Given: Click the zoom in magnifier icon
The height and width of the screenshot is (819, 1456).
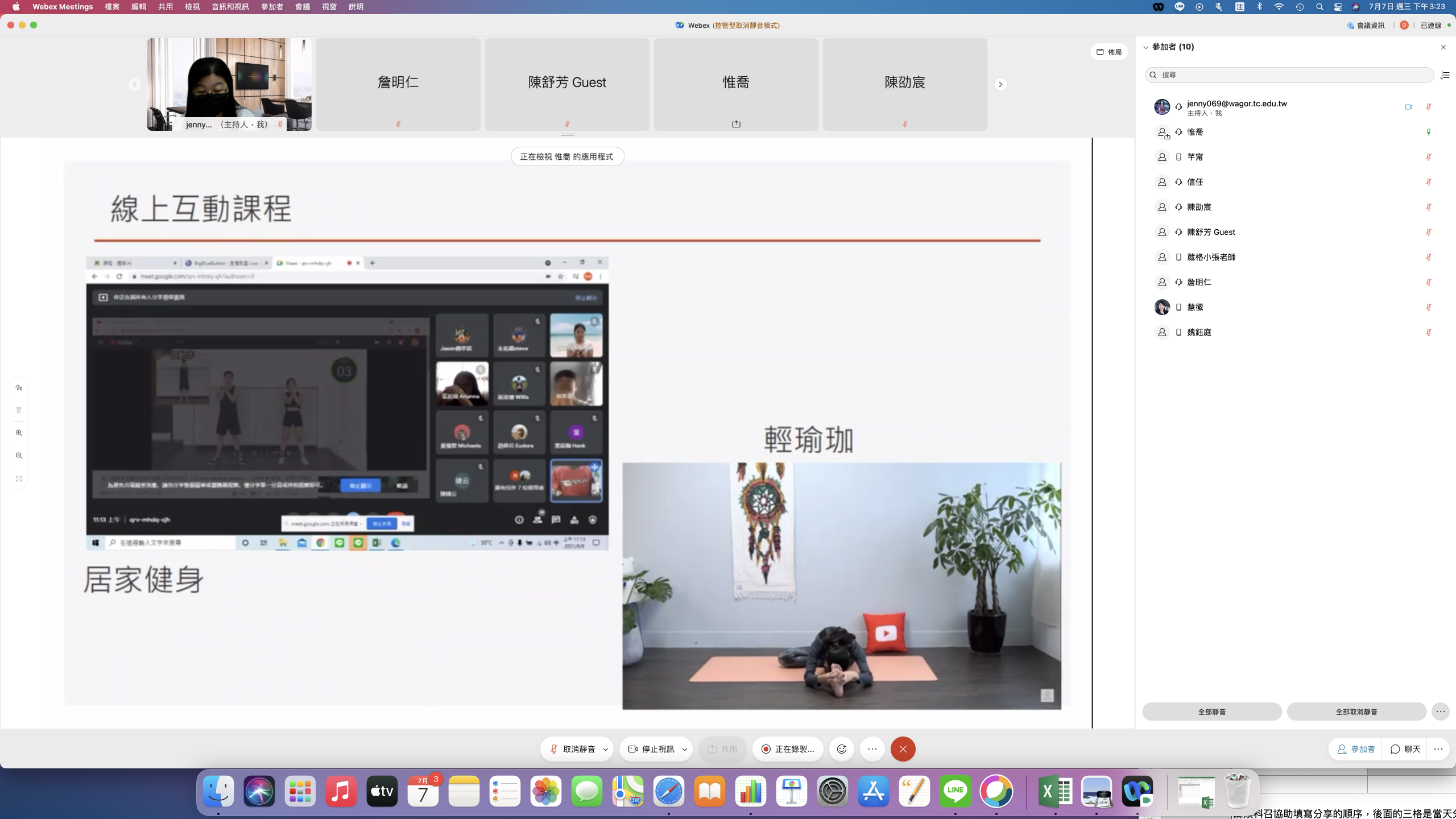Looking at the screenshot, I should pyautogui.click(x=19, y=433).
